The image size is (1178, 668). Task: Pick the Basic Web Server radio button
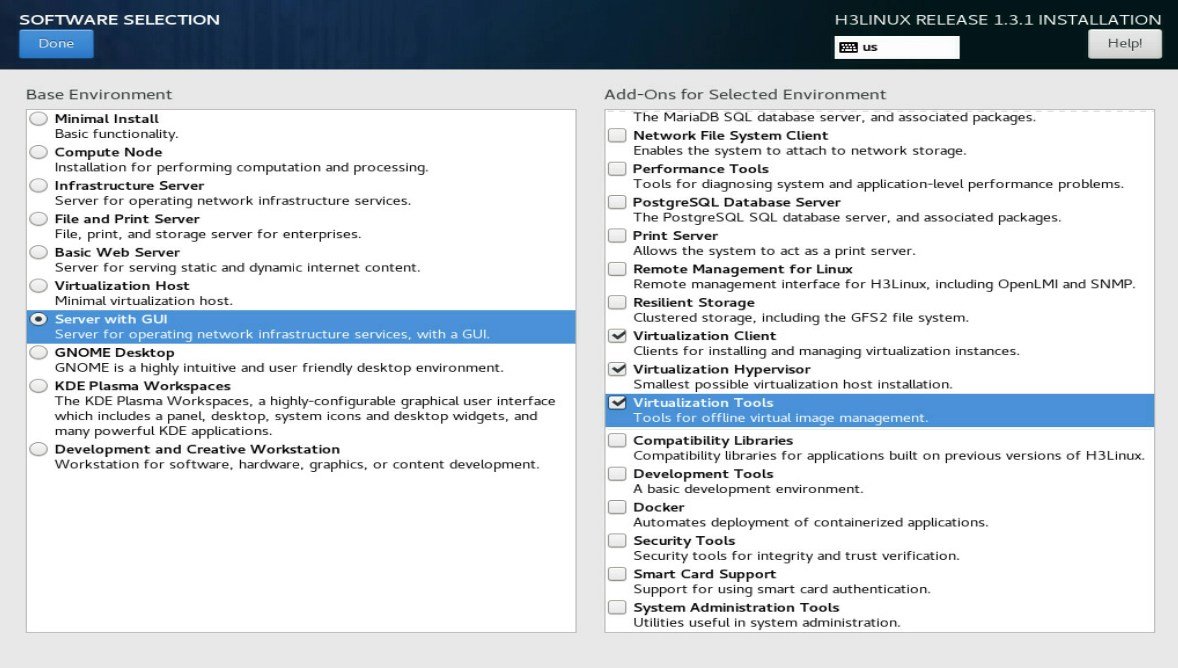pyautogui.click(x=38, y=252)
